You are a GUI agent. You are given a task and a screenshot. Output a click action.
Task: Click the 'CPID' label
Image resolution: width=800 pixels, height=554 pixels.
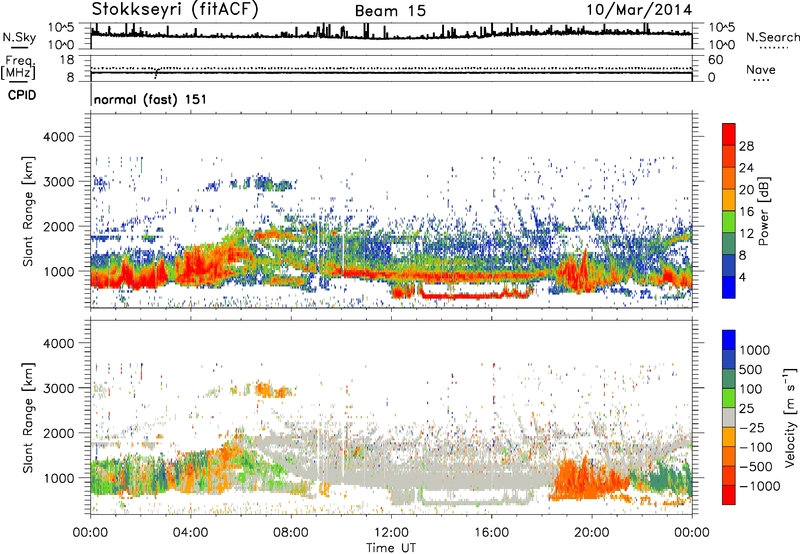coord(22,95)
